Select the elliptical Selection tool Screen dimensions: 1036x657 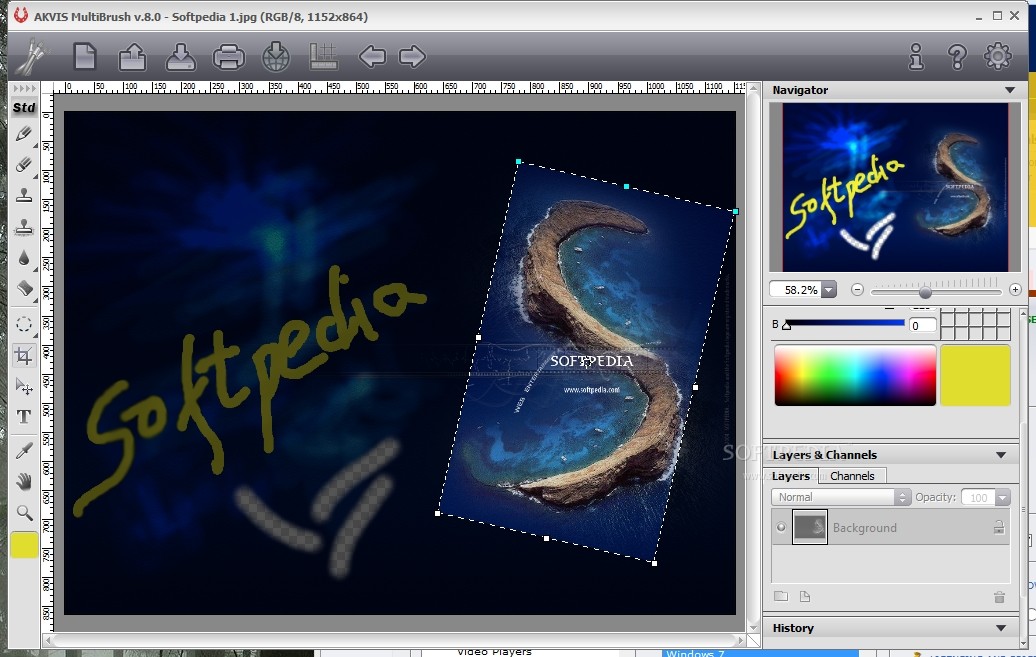[24, 324]
